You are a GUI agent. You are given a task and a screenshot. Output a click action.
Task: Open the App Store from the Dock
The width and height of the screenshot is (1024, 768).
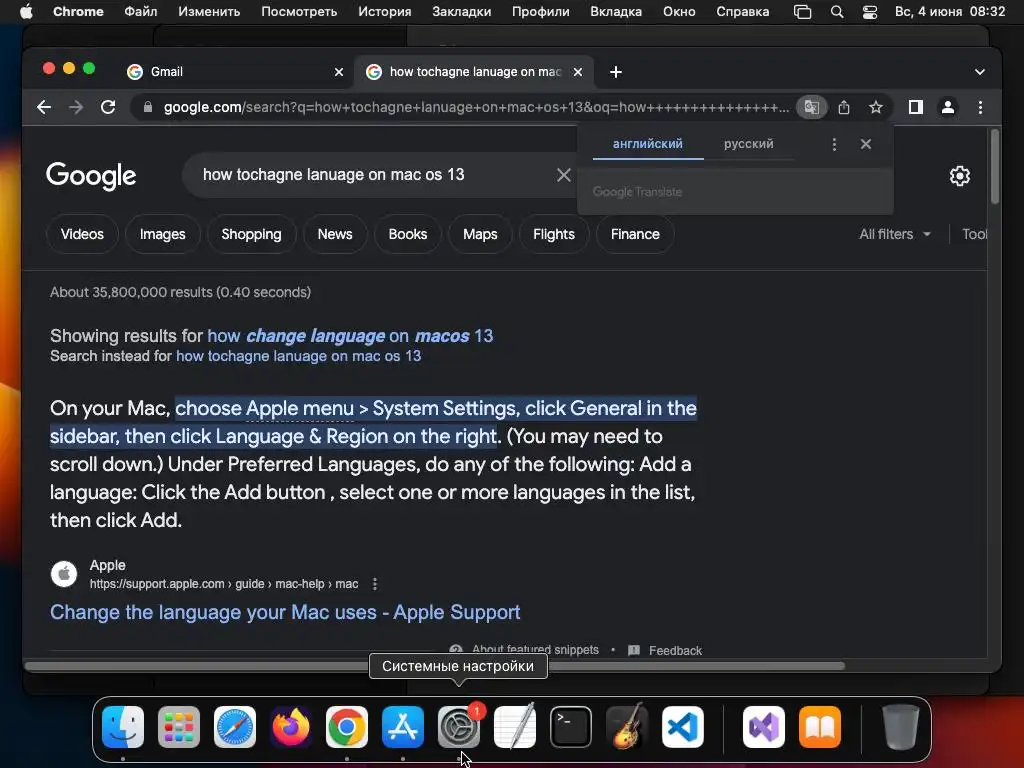[x=403, y=727]
